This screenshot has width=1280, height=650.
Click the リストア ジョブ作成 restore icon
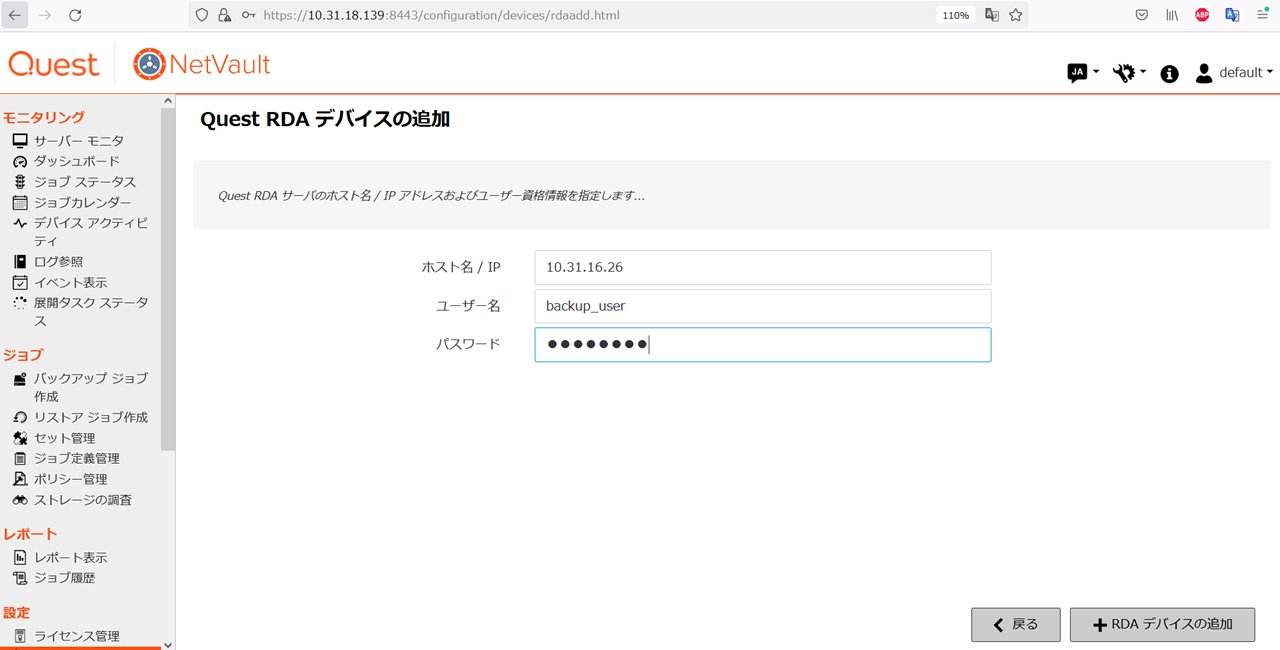[20, 418]
